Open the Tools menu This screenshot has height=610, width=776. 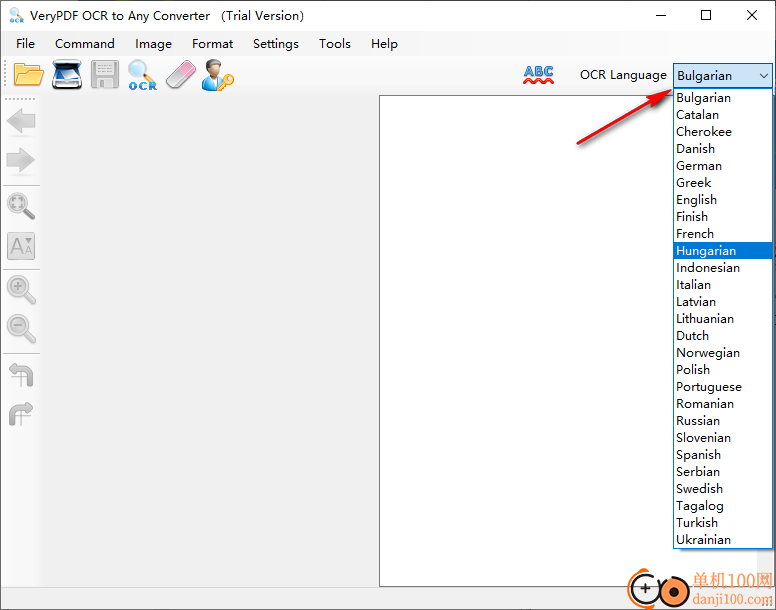[x=335, y=44]
